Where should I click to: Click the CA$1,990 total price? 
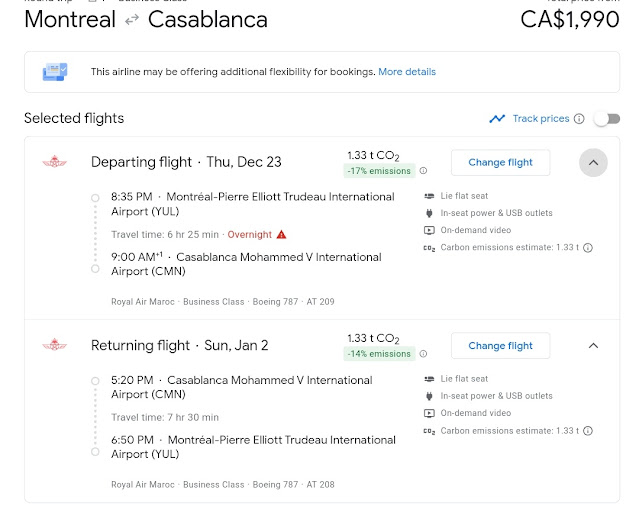[x=570, y=20]
